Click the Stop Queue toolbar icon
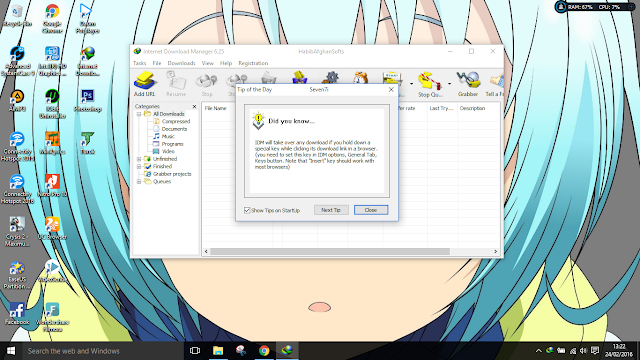 point(430,84)
